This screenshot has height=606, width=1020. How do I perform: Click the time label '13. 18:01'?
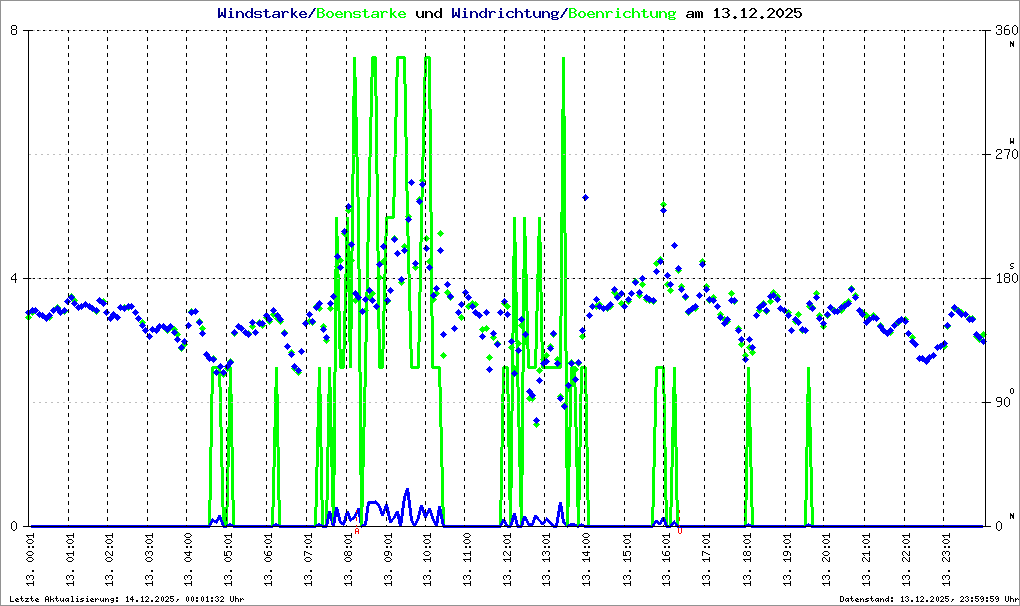point(746,559)
